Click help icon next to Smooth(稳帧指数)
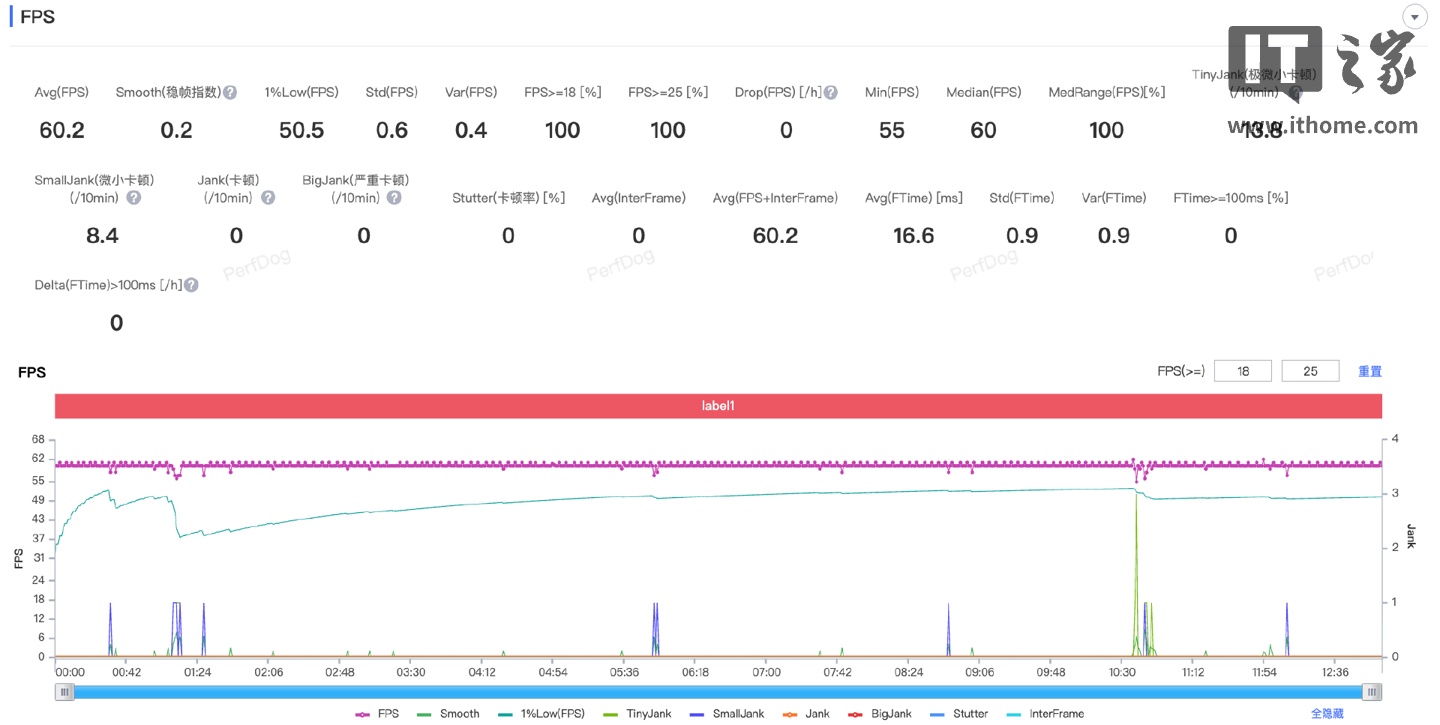 [230, 92]
